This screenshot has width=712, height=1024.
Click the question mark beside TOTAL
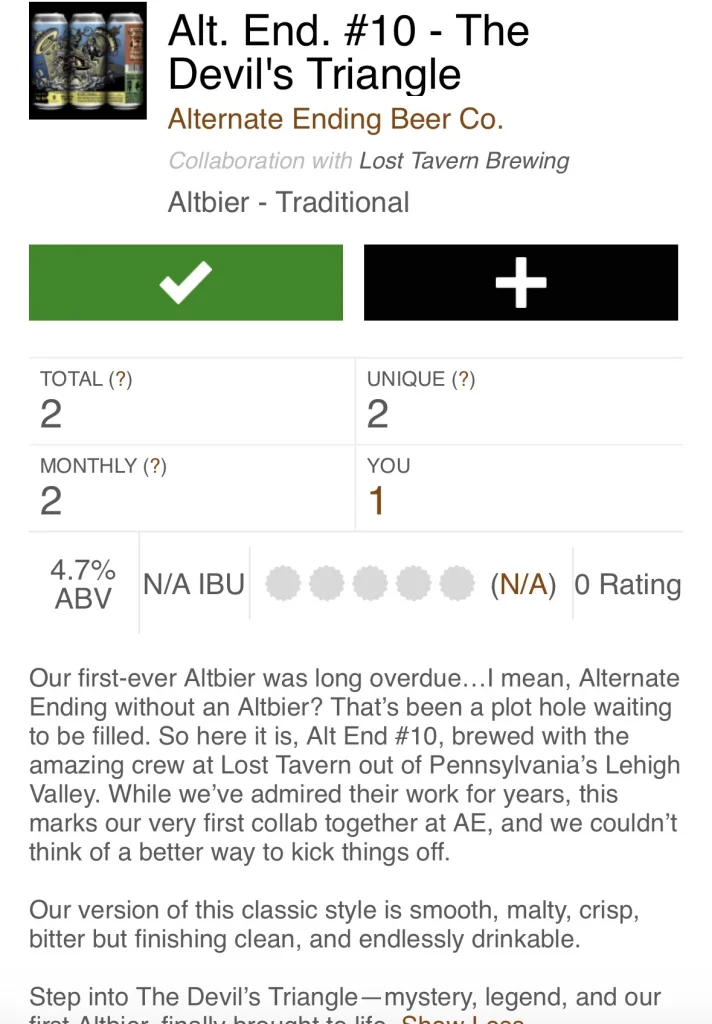coord(120,379)
